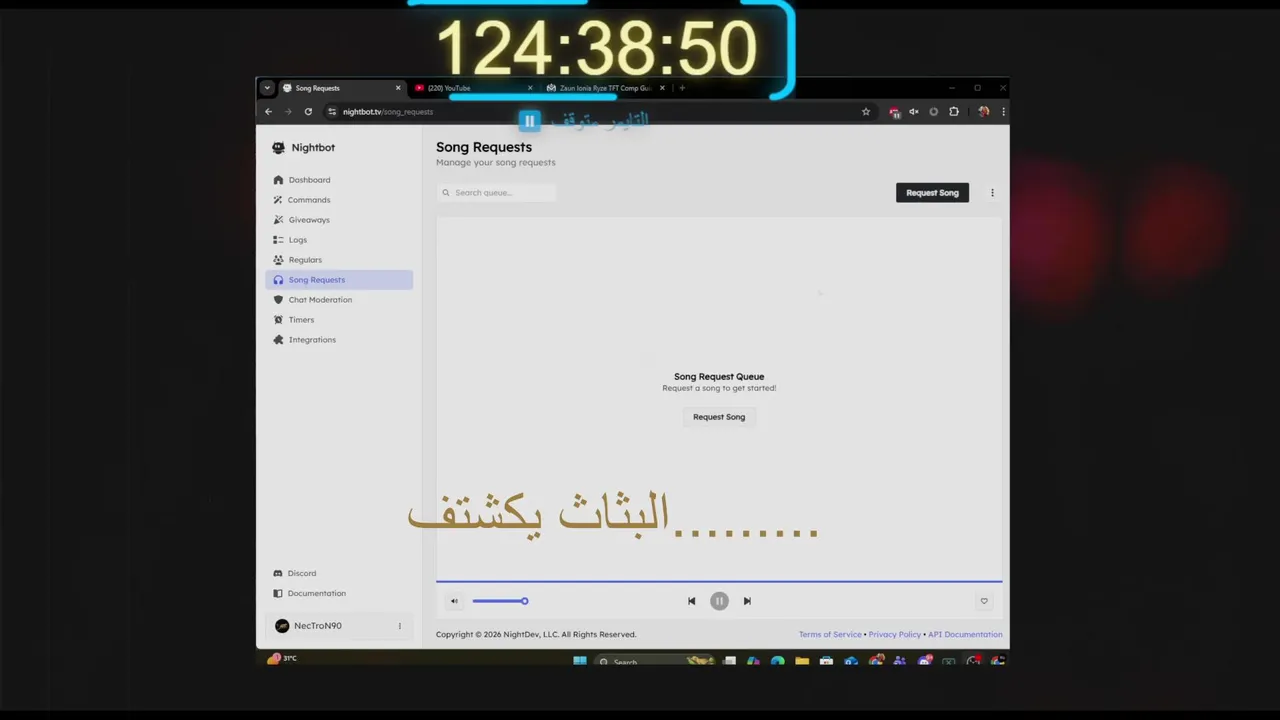Image resolution: width=1280 pixels, height=720 pixels.
Task: Skip to the previous song
Action: (691, 601)
